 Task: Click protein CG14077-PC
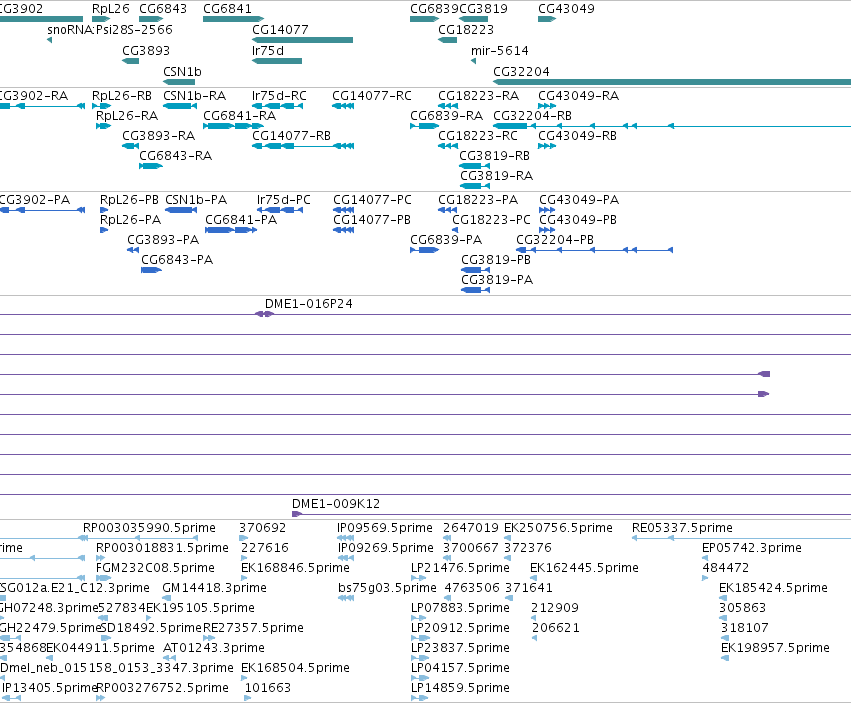(x=372, y=200)
